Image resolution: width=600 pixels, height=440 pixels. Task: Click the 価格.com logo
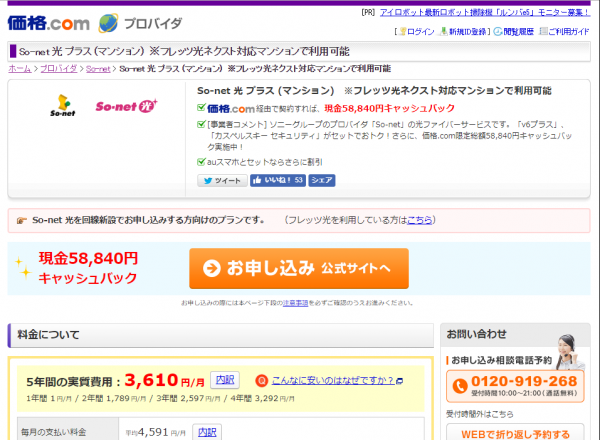(48, 21)
